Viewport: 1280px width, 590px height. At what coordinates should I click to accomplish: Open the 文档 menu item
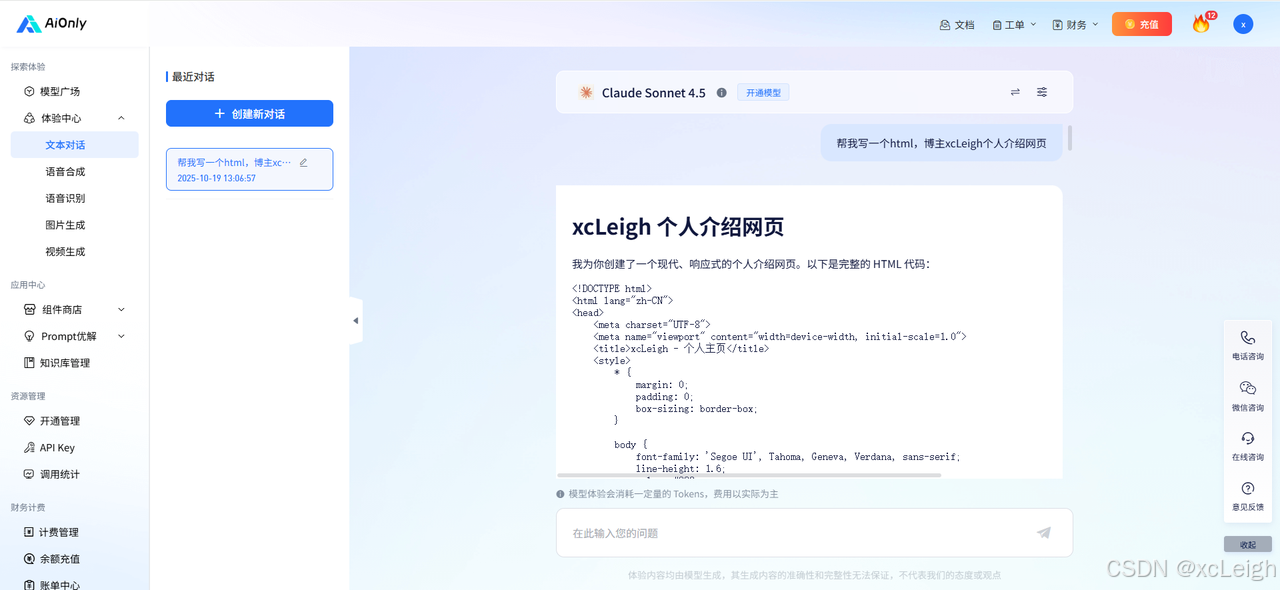pos(956,23)
